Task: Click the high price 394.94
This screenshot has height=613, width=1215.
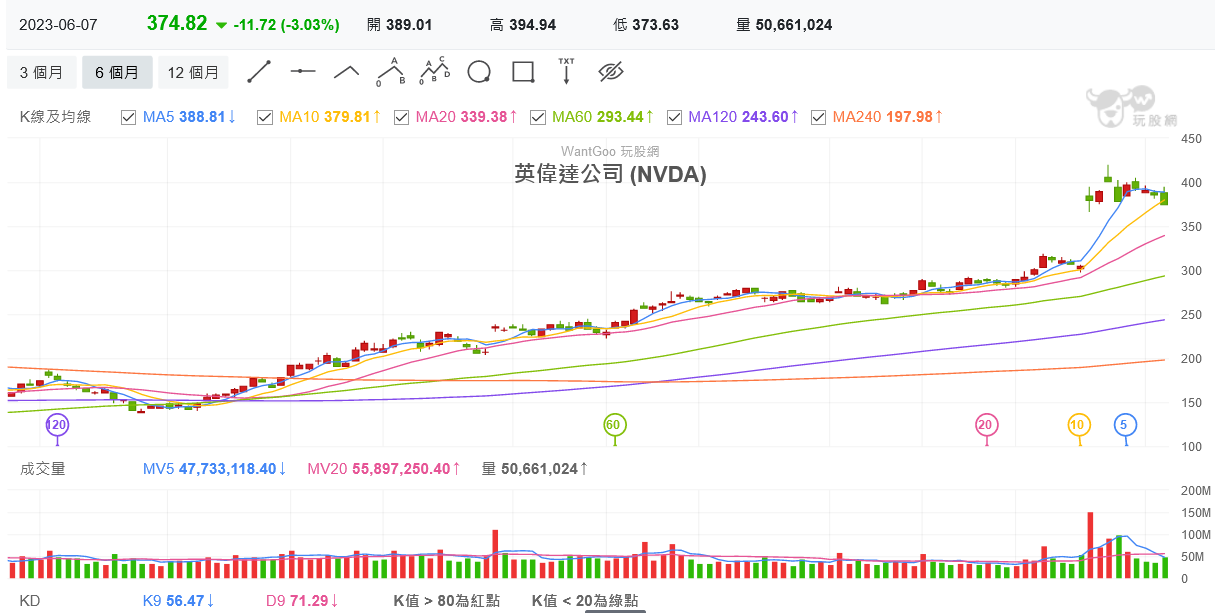Action: [x=533, y=25]
